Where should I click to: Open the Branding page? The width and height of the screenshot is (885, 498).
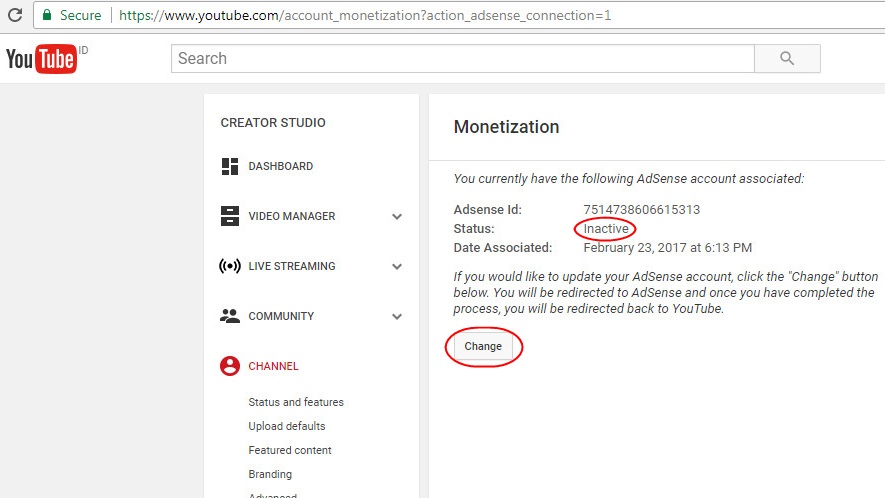click(x=270, y=474)
